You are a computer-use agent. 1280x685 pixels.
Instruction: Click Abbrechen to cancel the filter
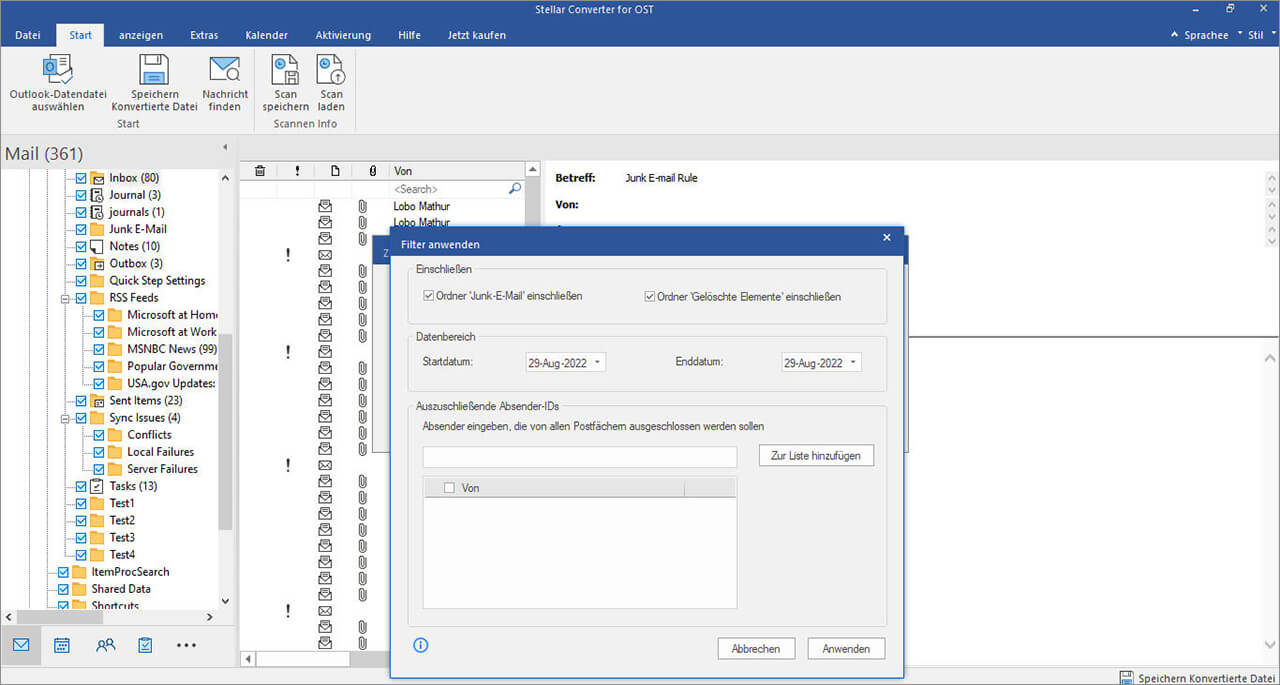tap(756, 649)
